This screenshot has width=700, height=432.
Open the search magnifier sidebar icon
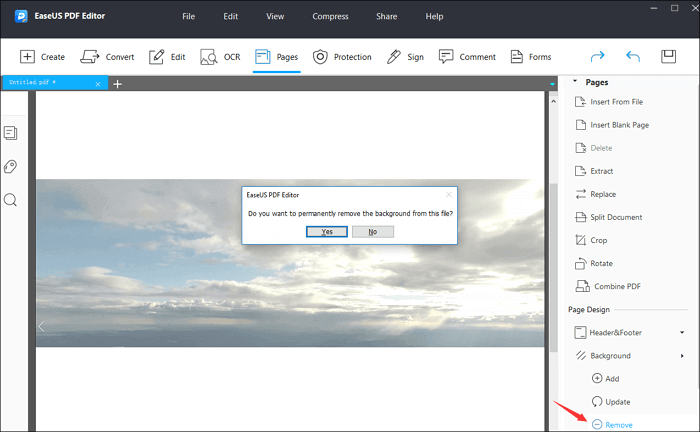click(10, 200)
